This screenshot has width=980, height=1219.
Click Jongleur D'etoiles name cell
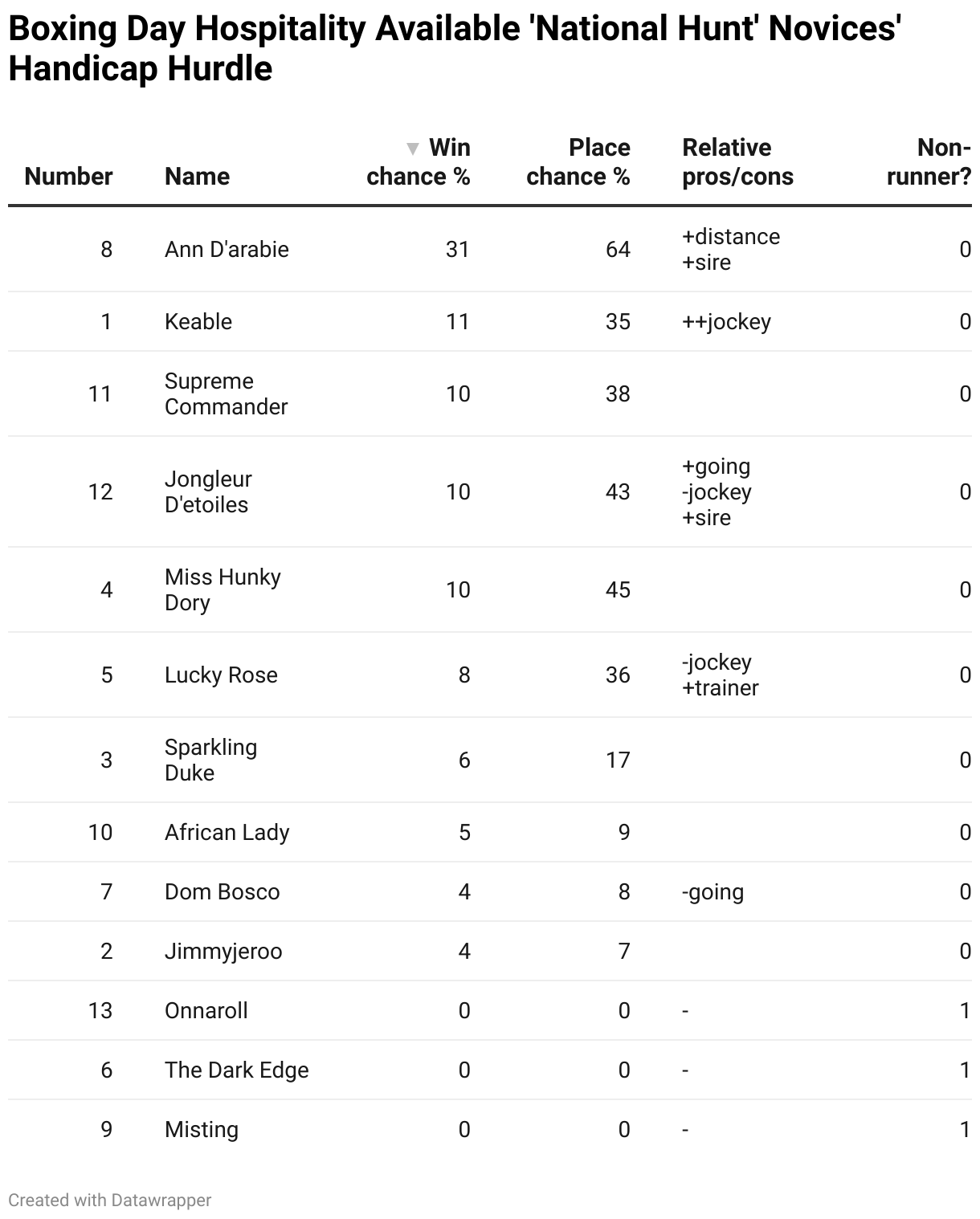(208, 492)
